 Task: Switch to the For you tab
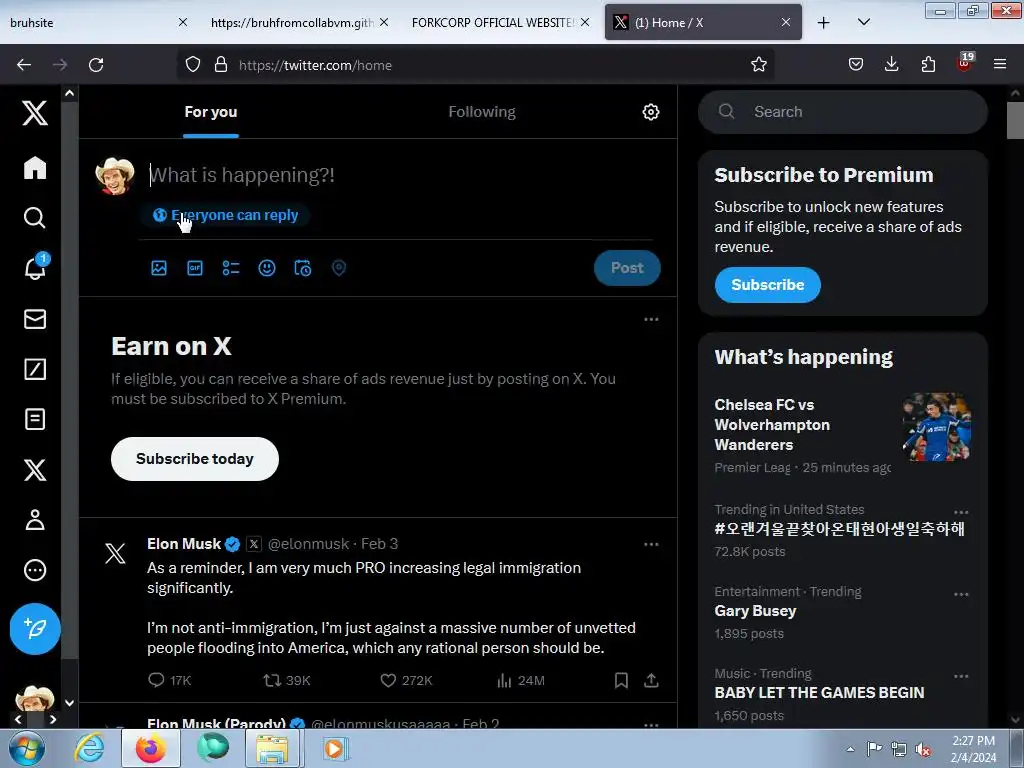210,112
